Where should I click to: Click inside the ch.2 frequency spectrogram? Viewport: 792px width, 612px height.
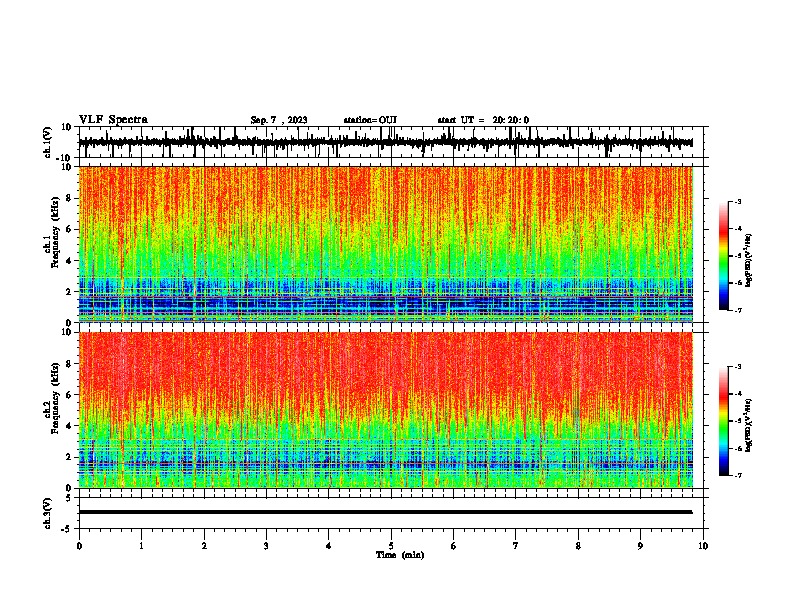tap(386, 410)
